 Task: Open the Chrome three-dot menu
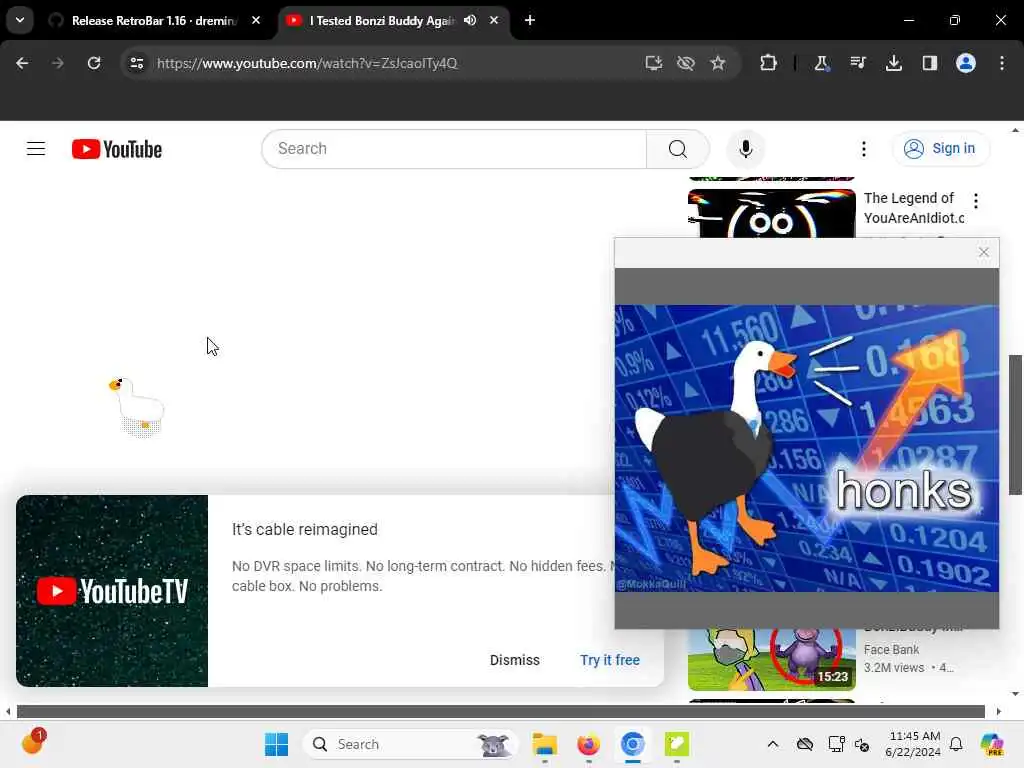1002,63
